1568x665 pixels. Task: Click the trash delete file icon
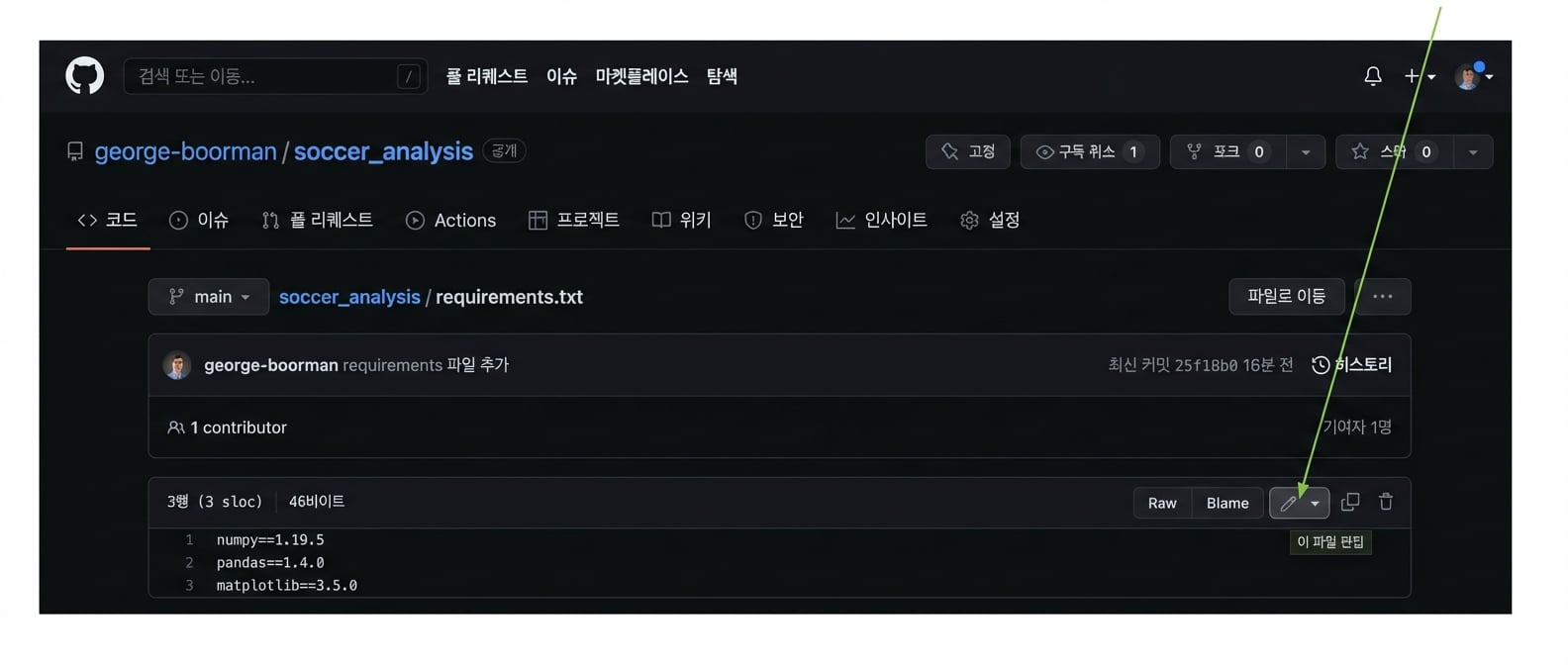[x=1386, y=502]
